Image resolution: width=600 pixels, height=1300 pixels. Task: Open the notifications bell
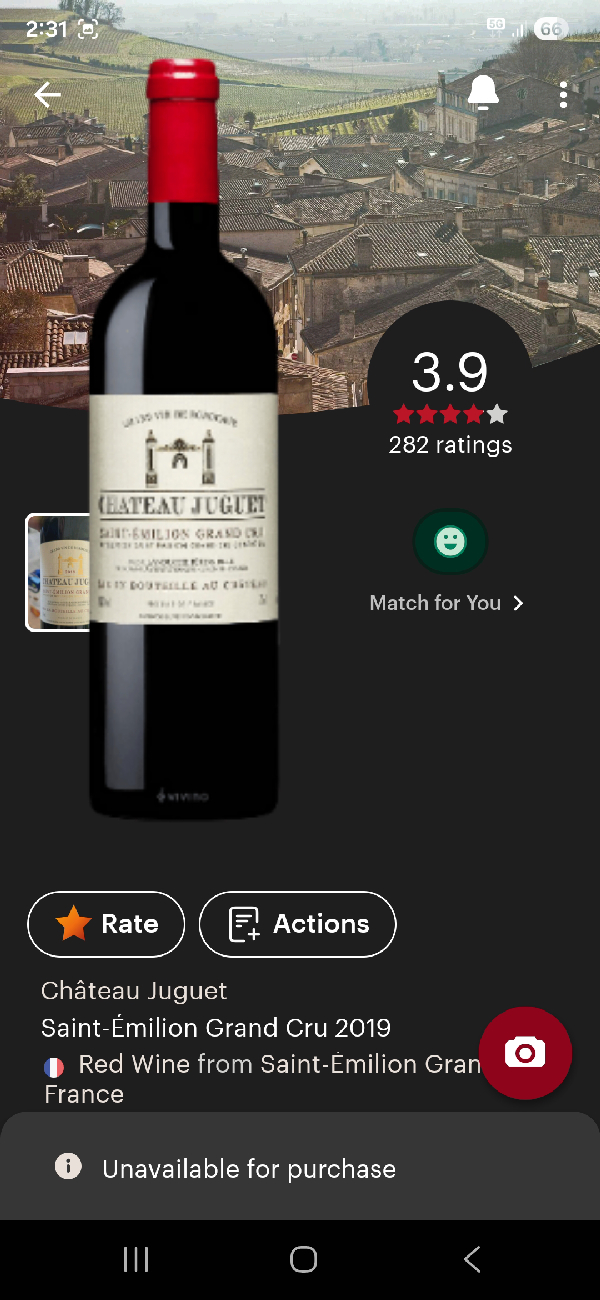point(483,91)
